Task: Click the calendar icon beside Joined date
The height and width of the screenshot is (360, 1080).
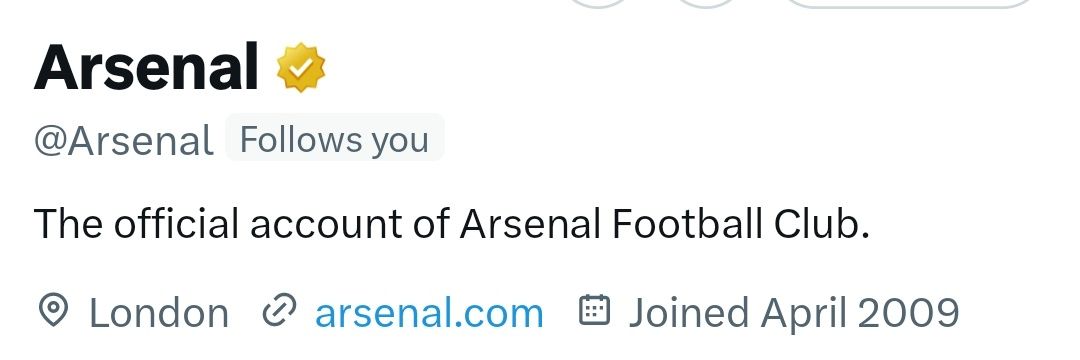Action: pos(594,310)
